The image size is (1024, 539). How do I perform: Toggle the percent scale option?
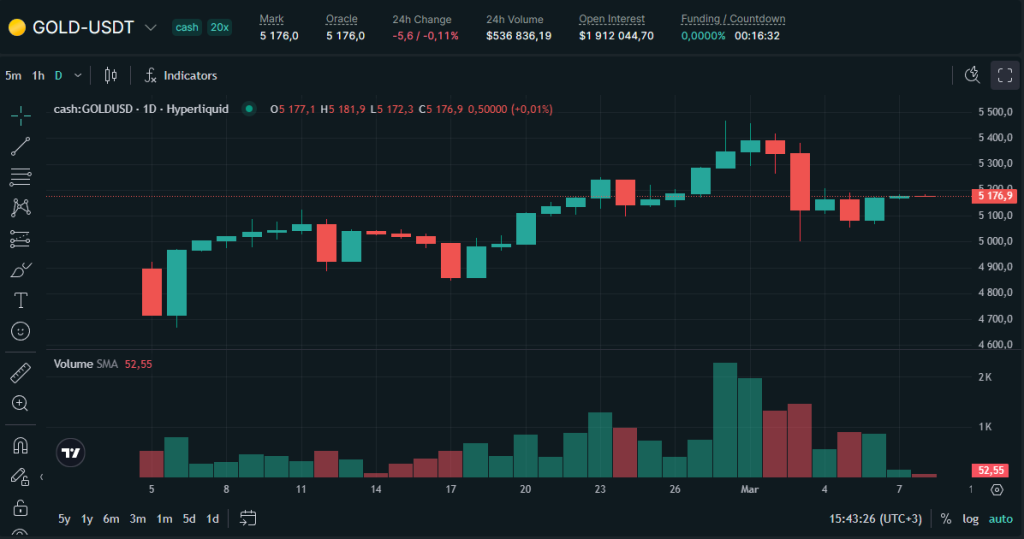tap(945, 519)
